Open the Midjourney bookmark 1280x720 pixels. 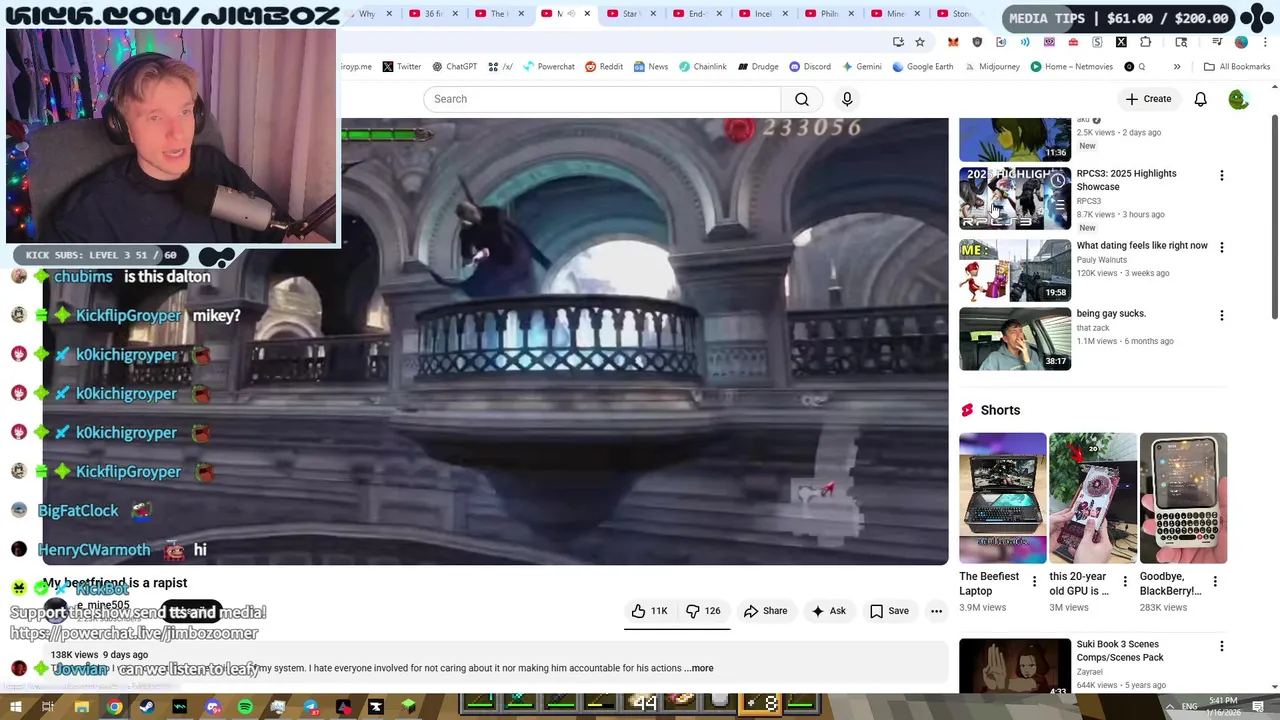tap(992, 67)
